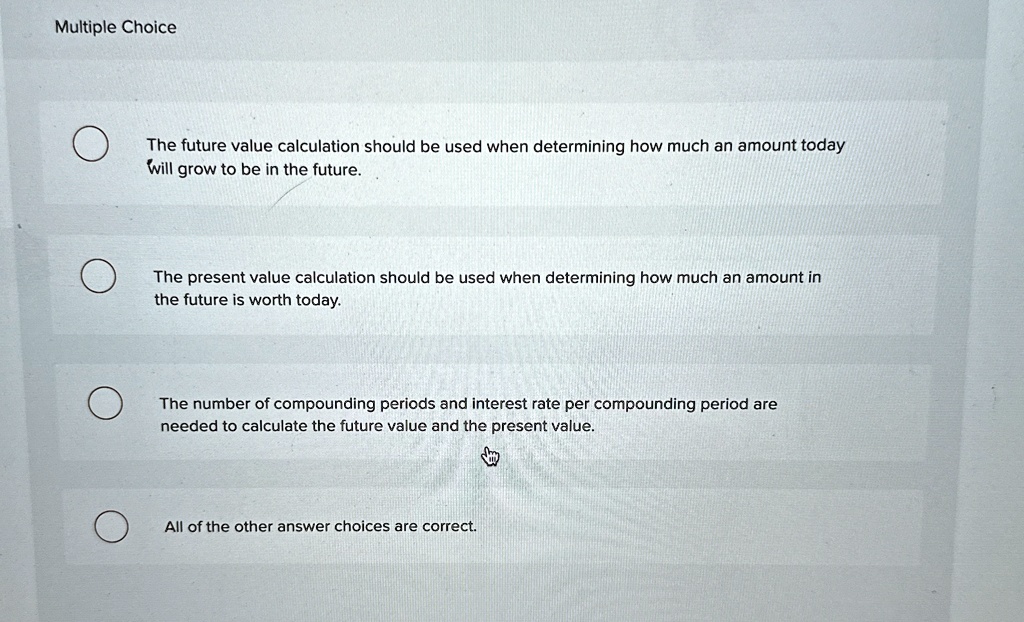Click the phrase 'the future is worth today'
This screenshot has height=622, width=1024.
click(x=245, y=300)
